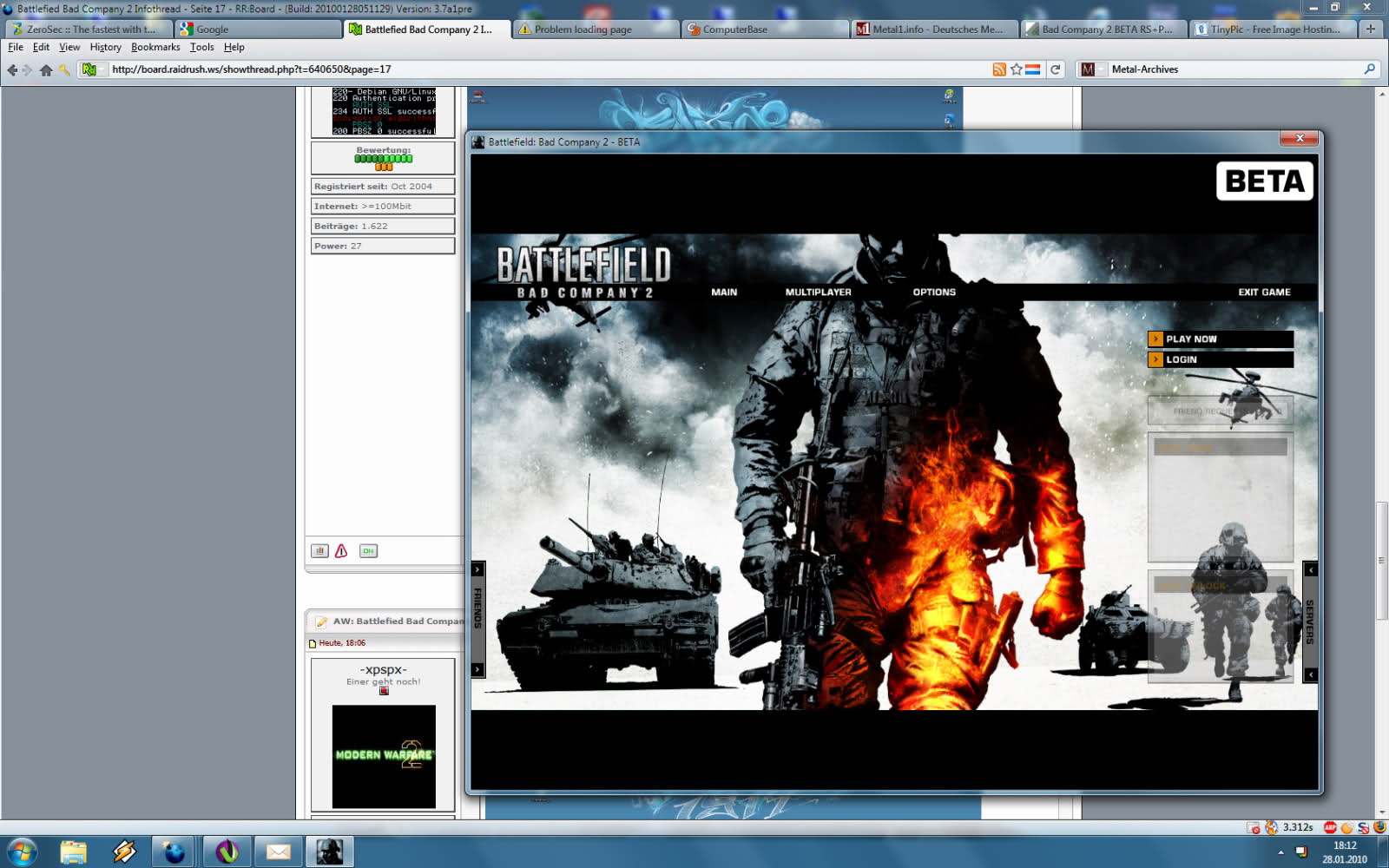Viewport: 1389px width, 868px height.
Task: Switch to the Google tab
Action: click(259, 30)
